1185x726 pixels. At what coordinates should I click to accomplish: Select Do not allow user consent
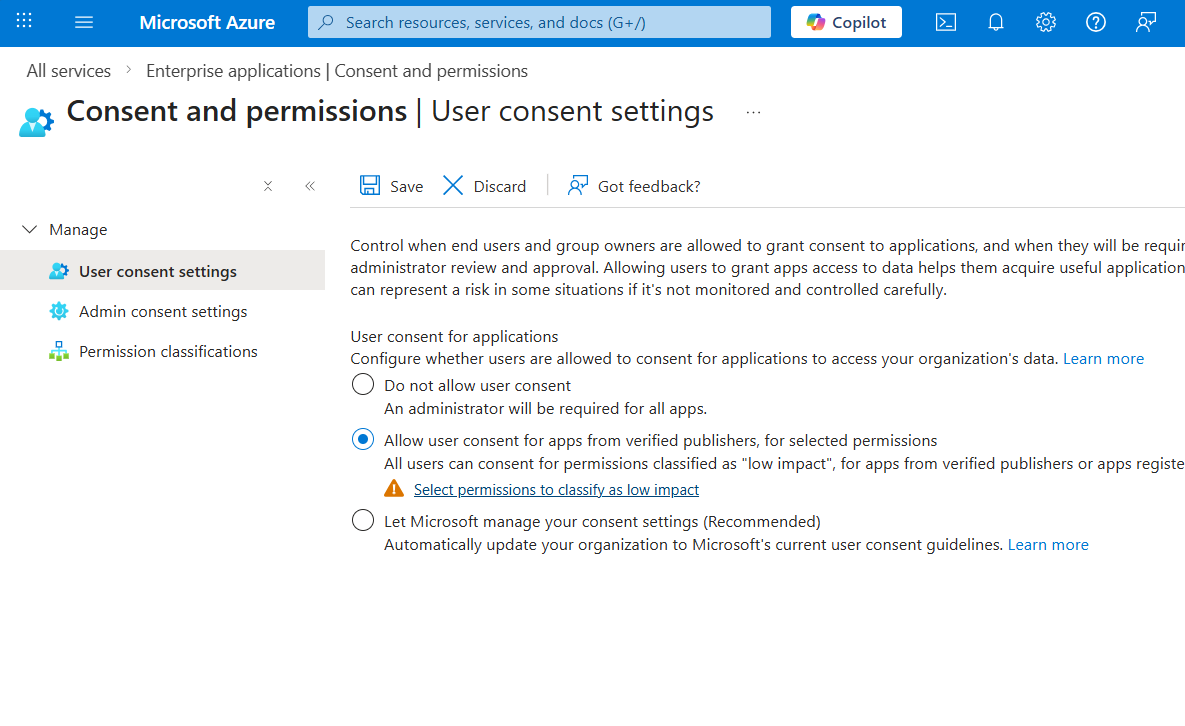363,385
